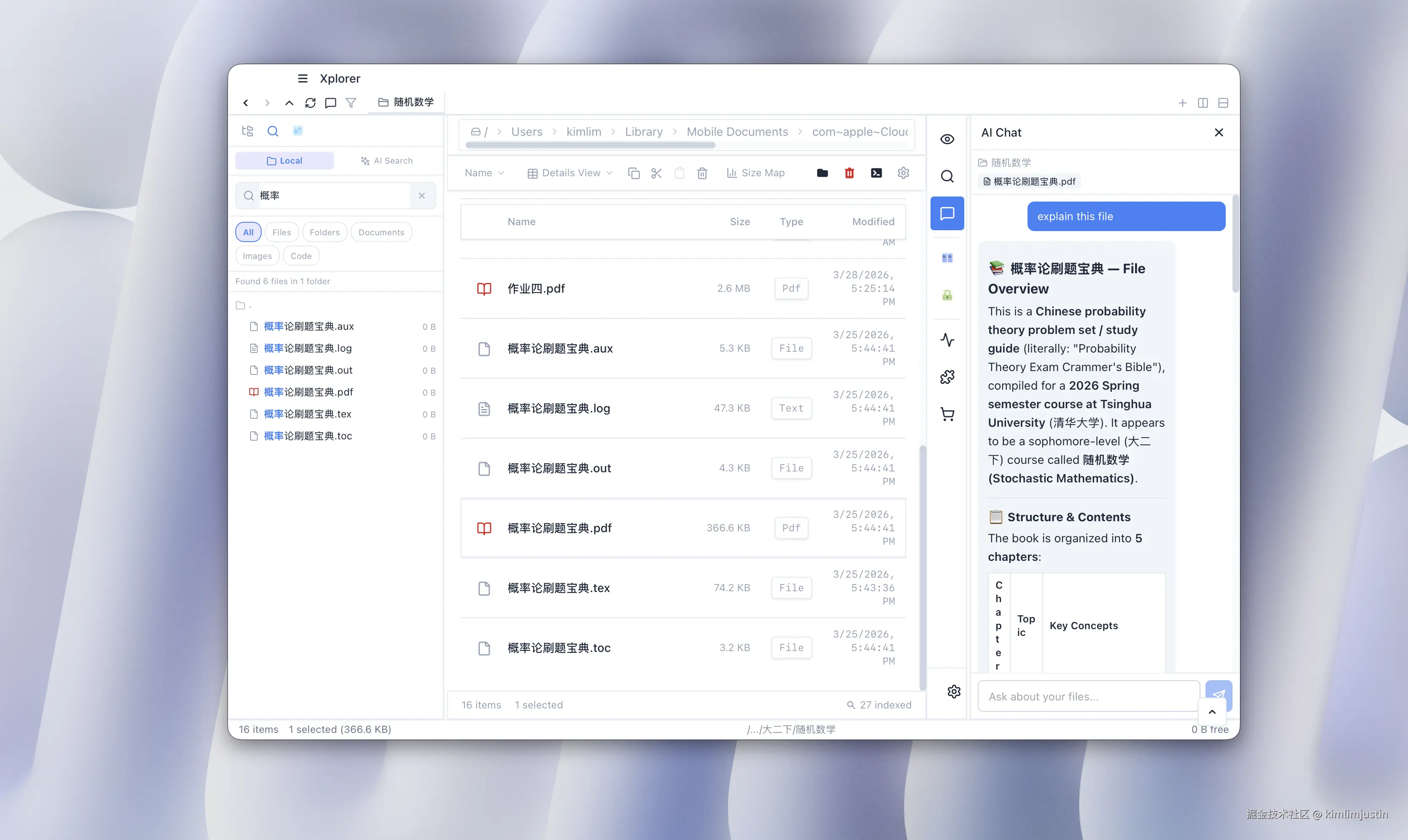Select the 随机数学 folder tab

click(x=406, y=102)
